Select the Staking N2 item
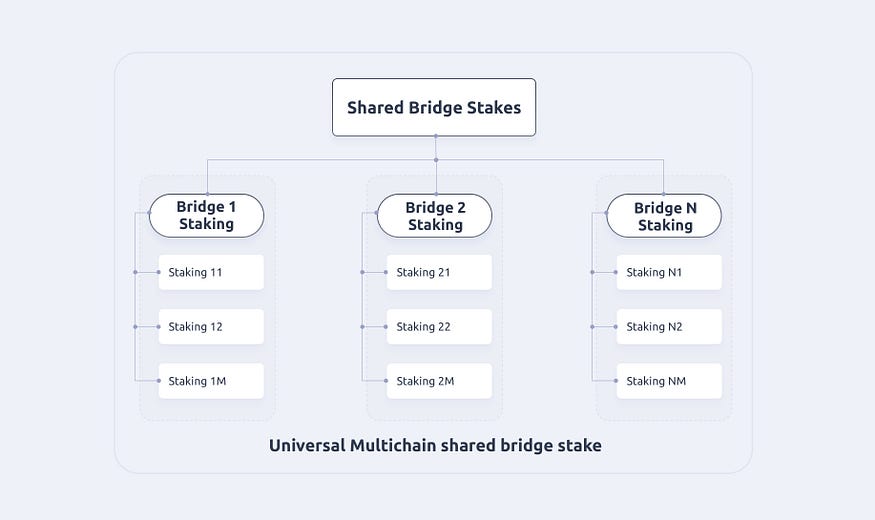 [668, 327]
